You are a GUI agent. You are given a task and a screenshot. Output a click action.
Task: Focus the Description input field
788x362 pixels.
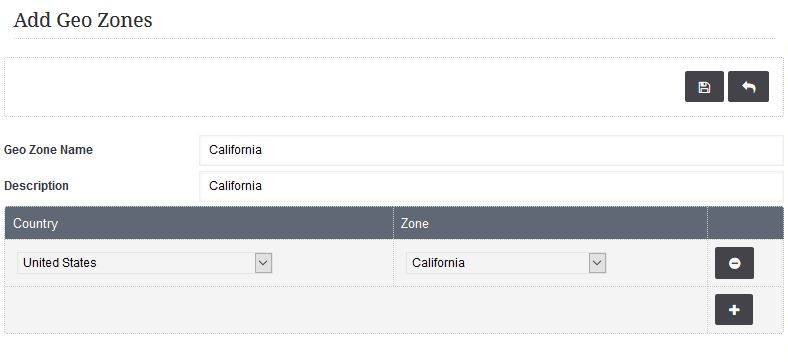[x=491, y=186]
